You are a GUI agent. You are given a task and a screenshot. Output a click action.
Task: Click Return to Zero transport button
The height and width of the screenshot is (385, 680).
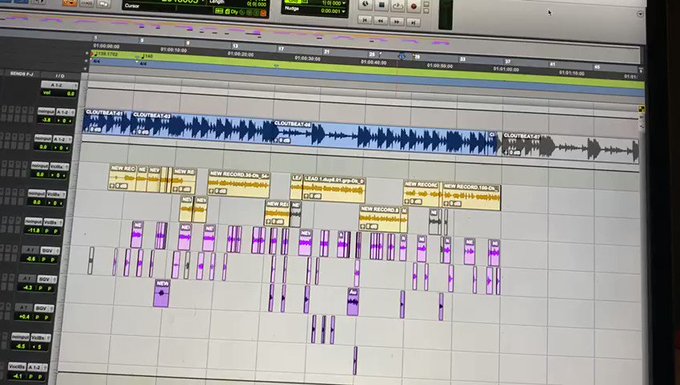365,20
